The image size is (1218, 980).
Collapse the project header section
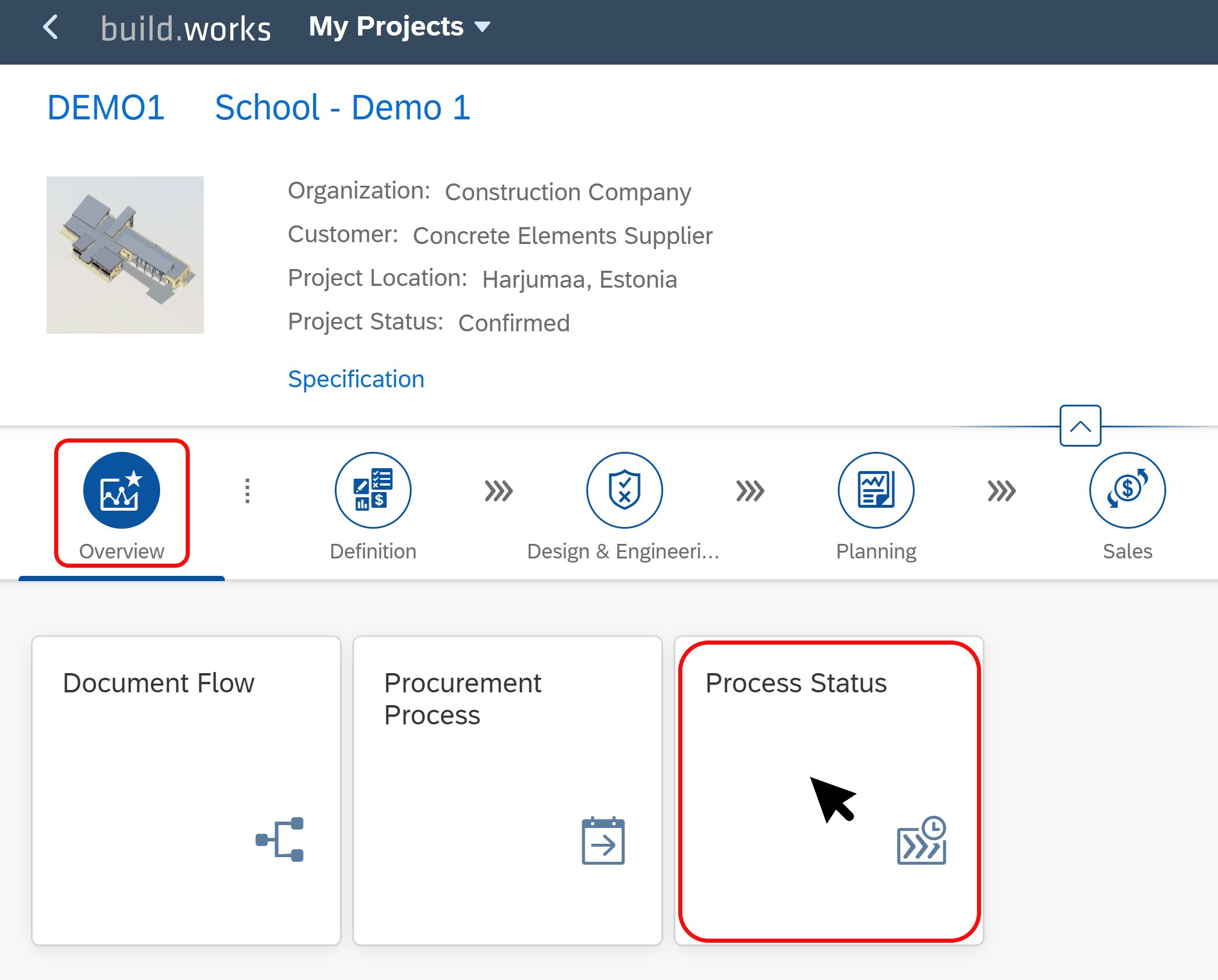tap(1080, 426)
